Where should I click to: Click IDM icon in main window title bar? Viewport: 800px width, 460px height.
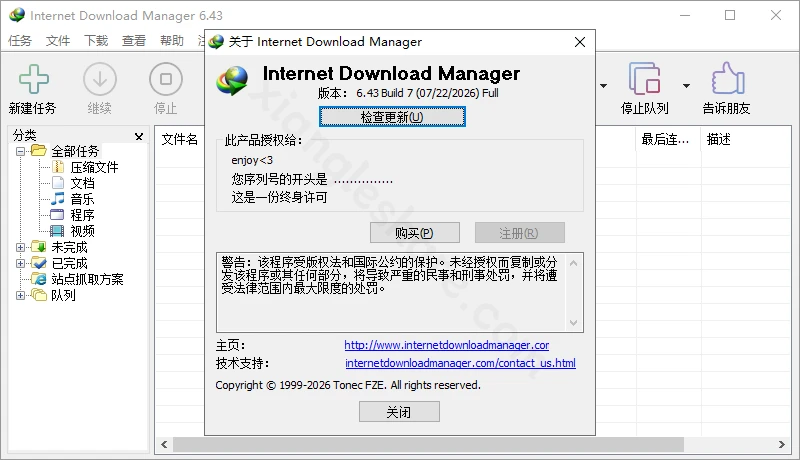pyautogui.click(x=17, y=15)
